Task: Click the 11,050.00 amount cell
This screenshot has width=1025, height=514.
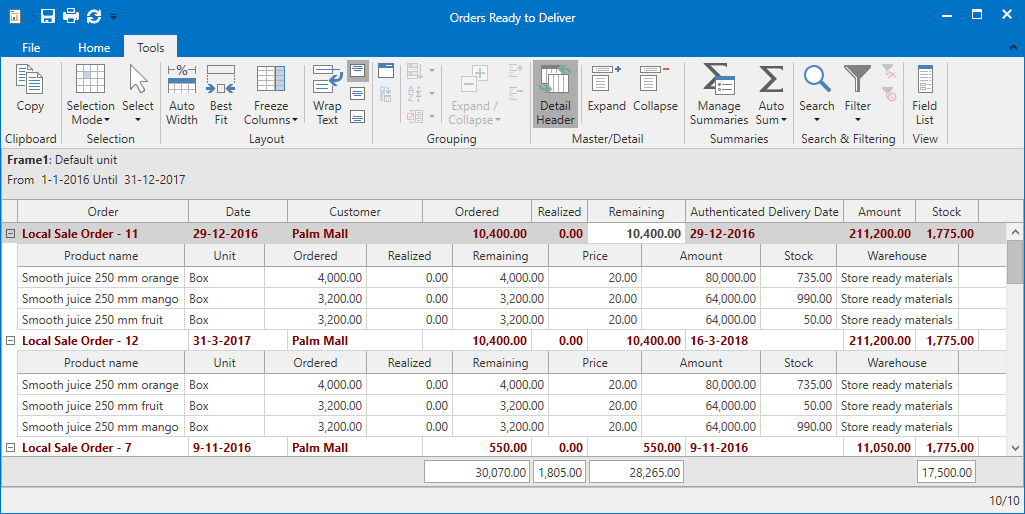Action: point(879,448)
